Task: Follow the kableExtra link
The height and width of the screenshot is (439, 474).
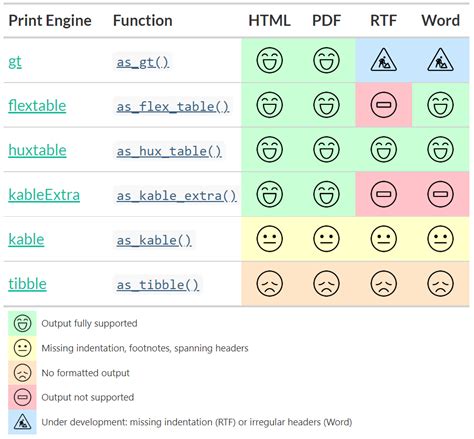Action: (44, 195)
